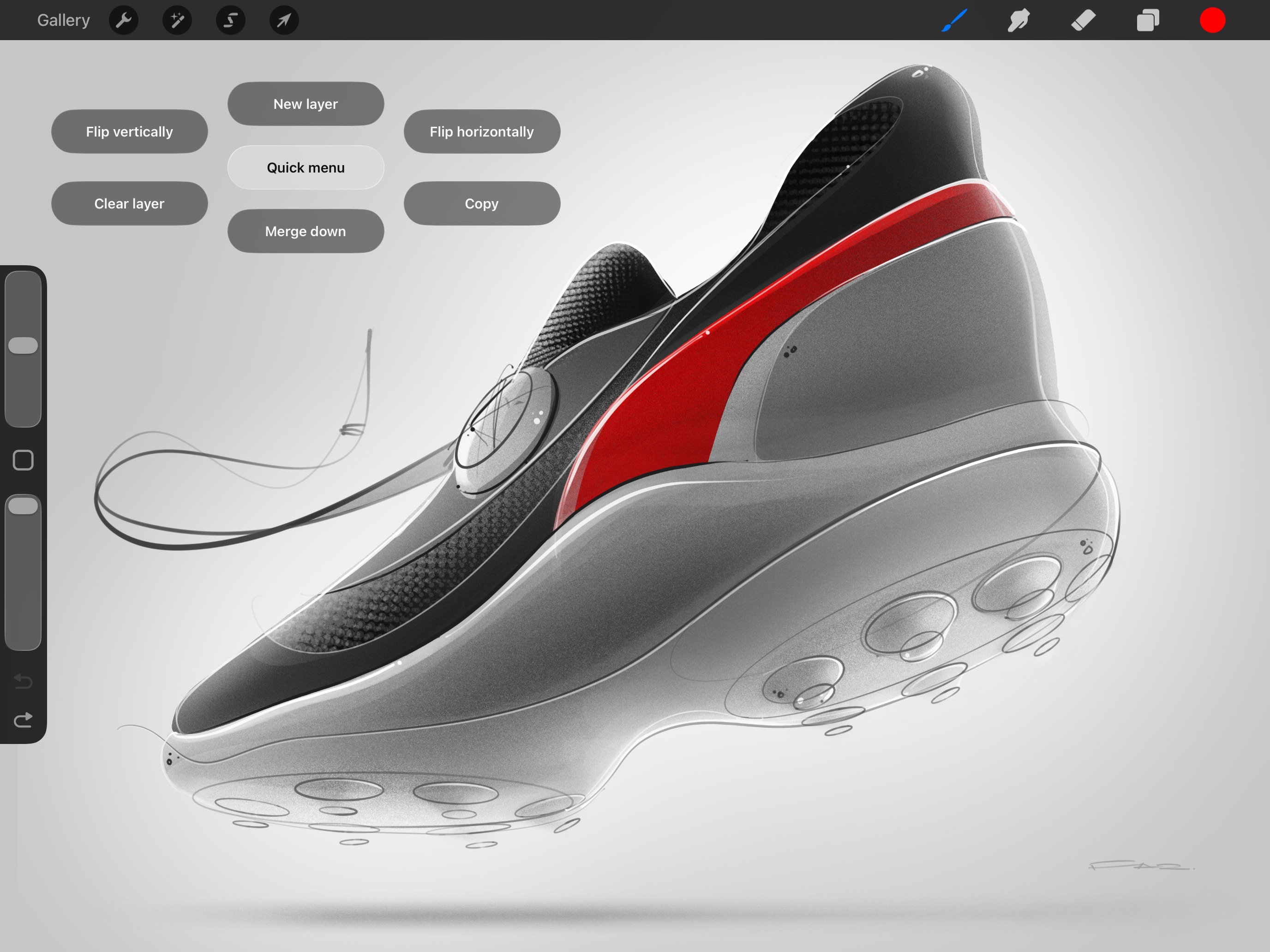This screenshot has height=952, width=1270.
Task: Select the Smudge finger tool
Action: (x=1018, y=21)
